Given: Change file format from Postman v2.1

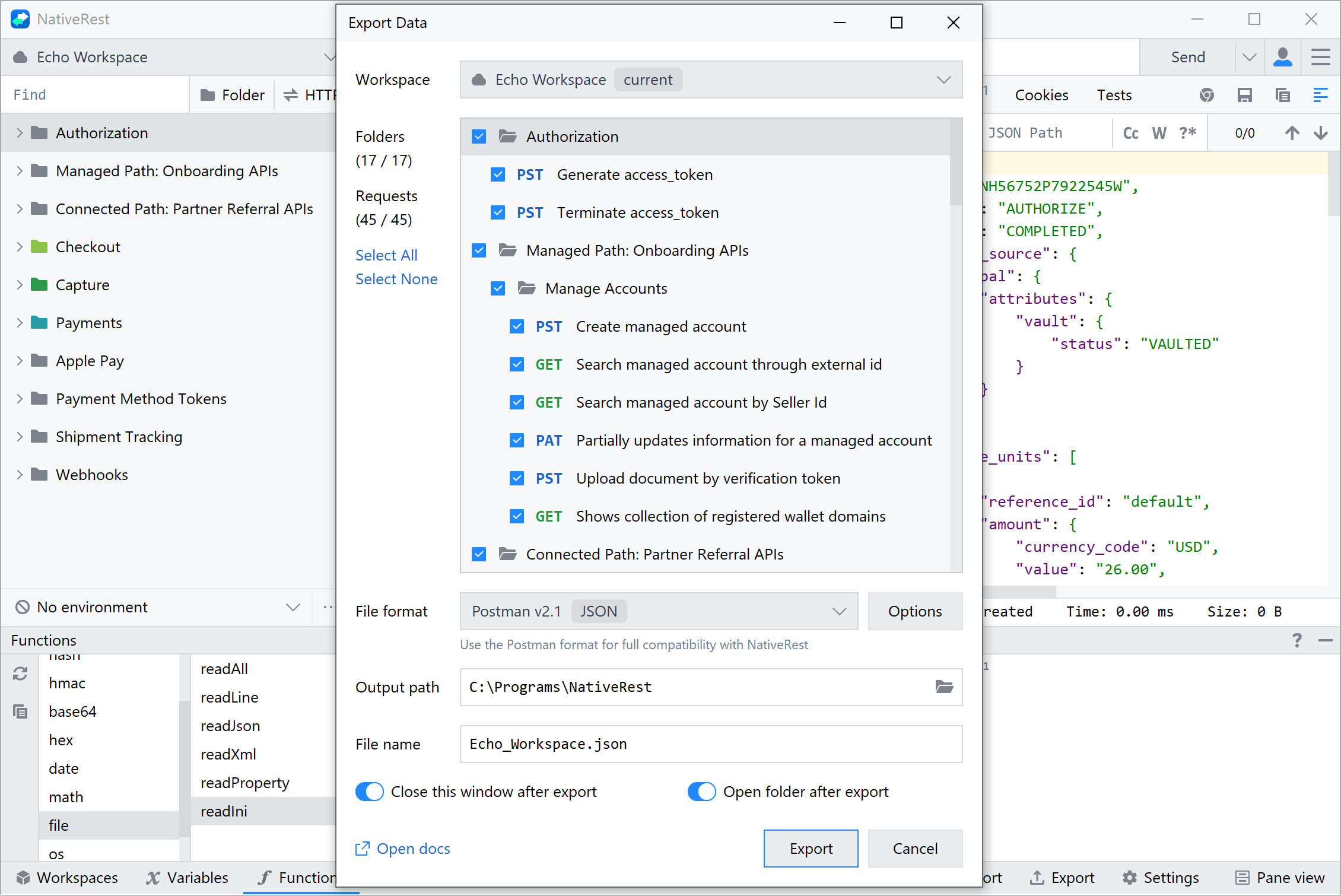Looking at the screenshot, I should pyautogui.click(x=839, y=611).
